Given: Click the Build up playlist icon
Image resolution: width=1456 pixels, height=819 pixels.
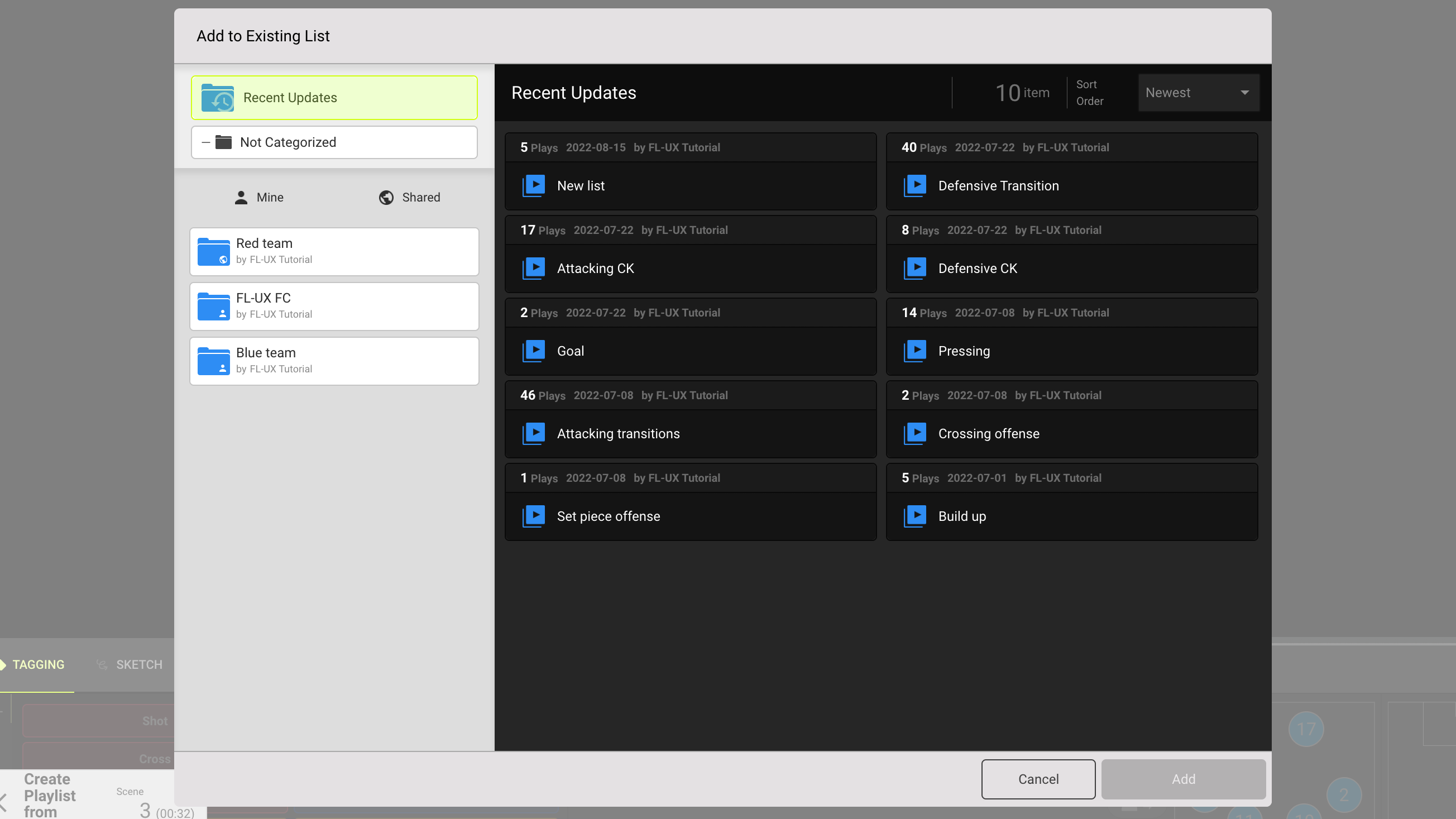Looking at the screenshot, I should click(915, 516).
